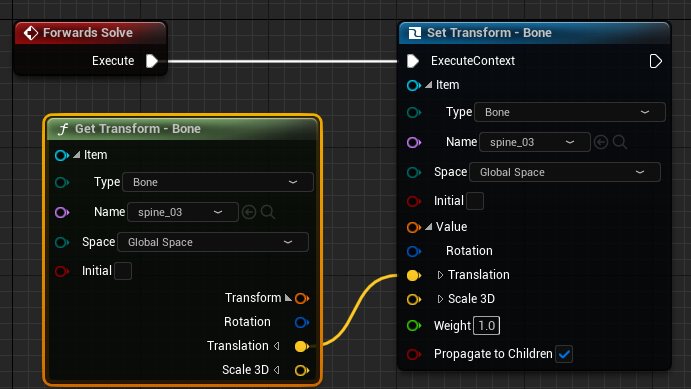Click the Propagate to Children pin

click(413, 354)
